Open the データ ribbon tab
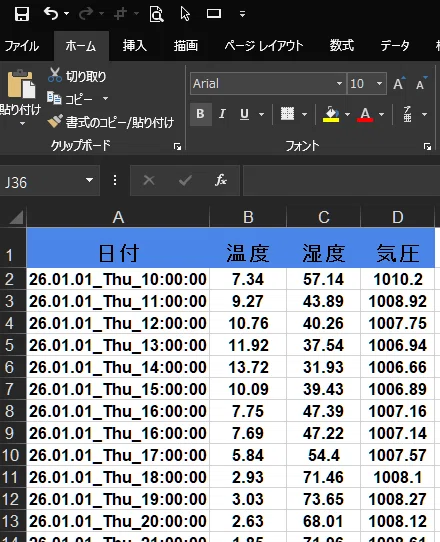Viewport: 440px width, 542px height. coord(395,46)
